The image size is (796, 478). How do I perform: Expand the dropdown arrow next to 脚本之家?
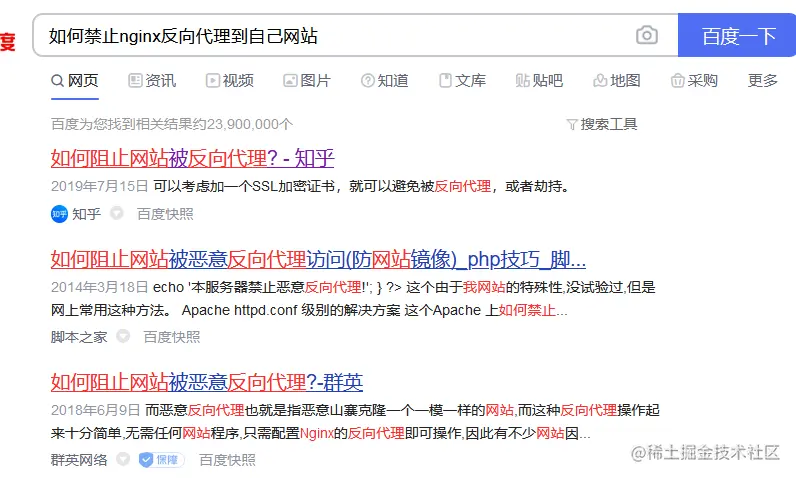pos(123,336)
